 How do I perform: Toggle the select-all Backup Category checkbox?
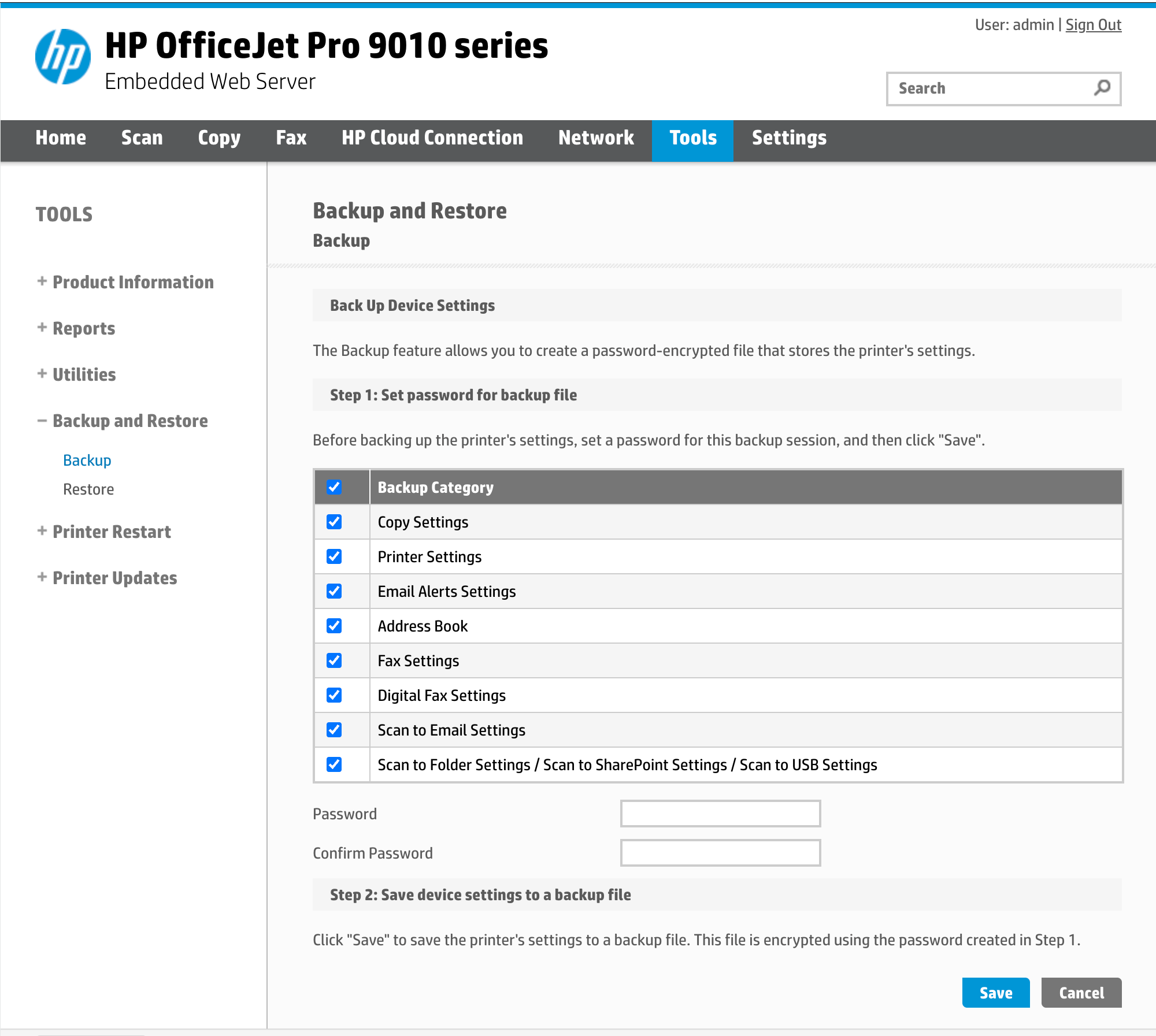[334, 487]
